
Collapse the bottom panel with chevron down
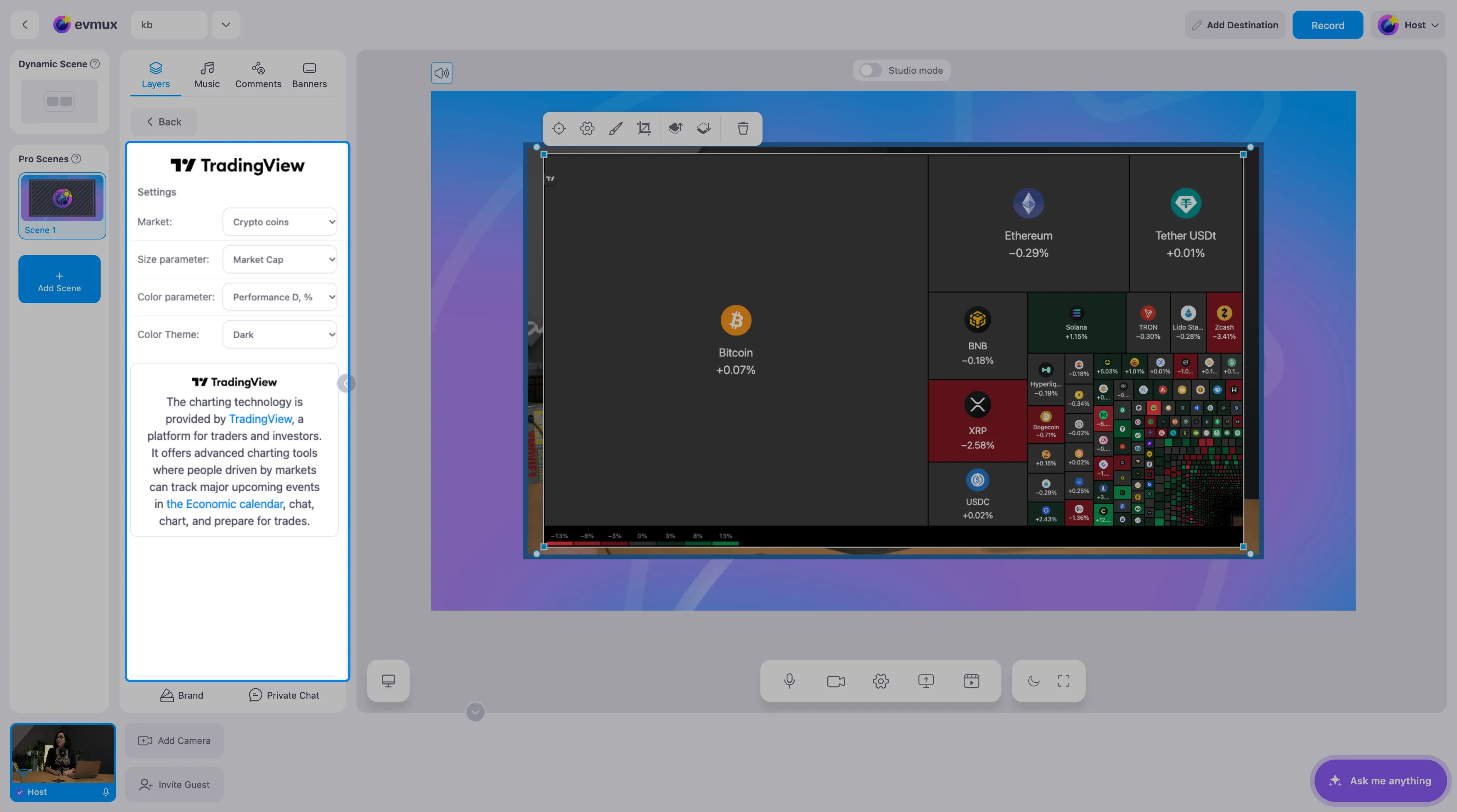coord(475,712)
